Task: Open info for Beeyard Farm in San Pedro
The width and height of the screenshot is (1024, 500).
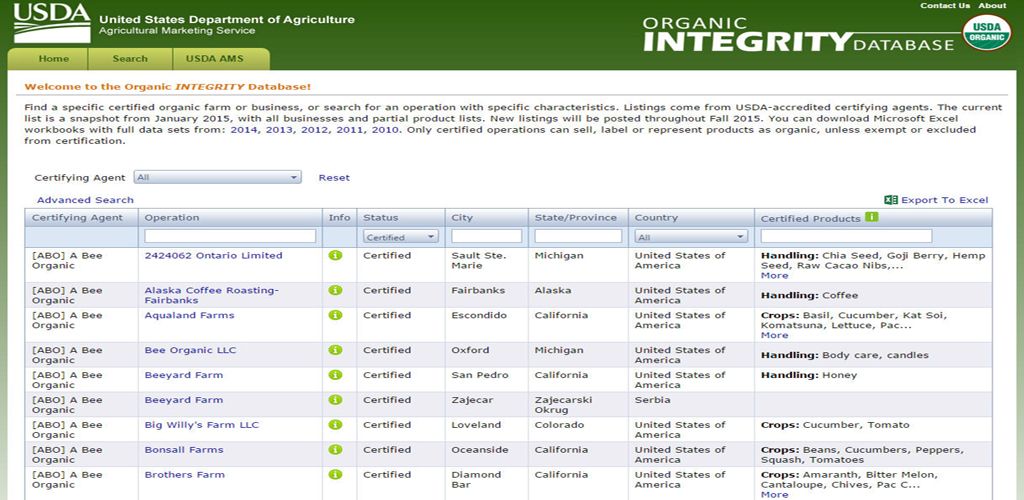Action: pyautogui.click(x=335, y=375)
